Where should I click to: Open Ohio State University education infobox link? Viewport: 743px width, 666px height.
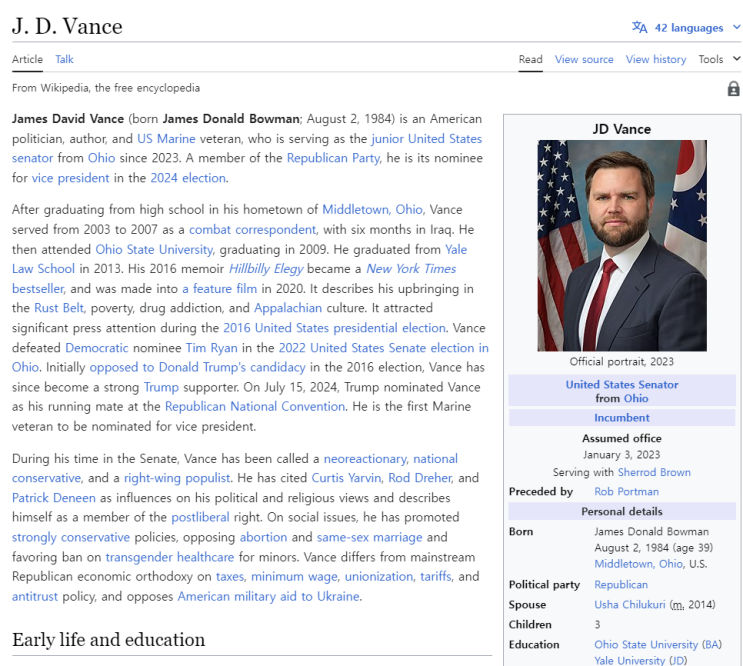pyautogui.click(x=646, y=644)
